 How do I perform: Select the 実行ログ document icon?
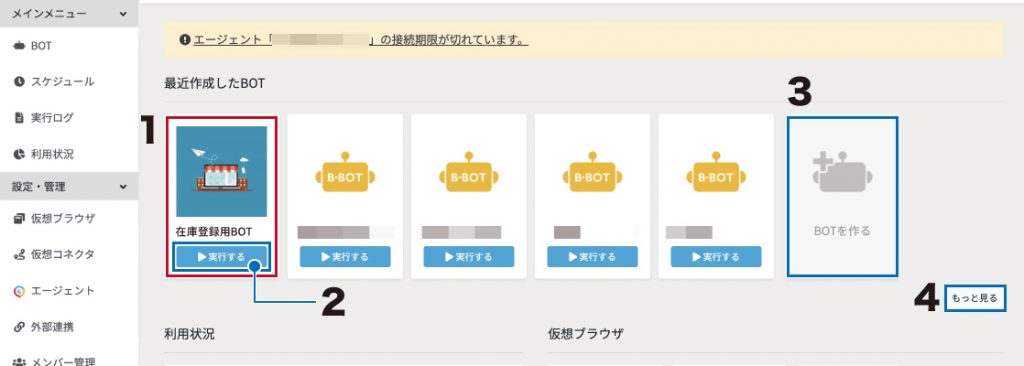(x=19, y=118)
